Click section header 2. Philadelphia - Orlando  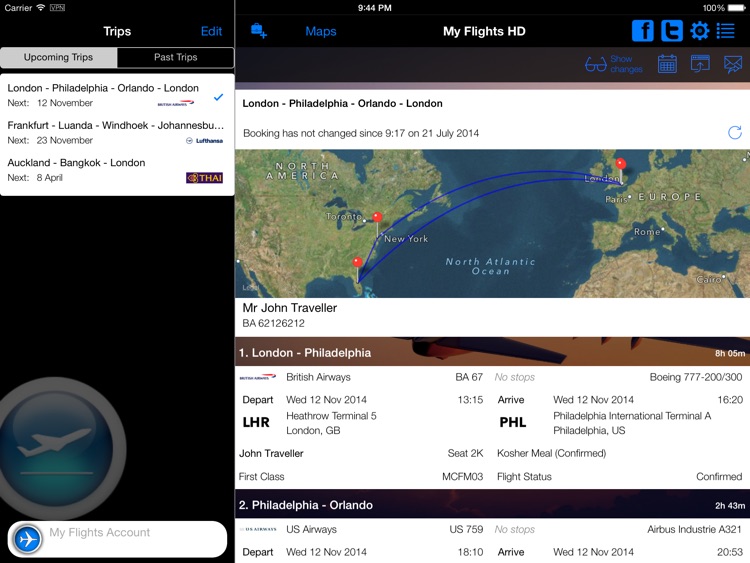492,505
